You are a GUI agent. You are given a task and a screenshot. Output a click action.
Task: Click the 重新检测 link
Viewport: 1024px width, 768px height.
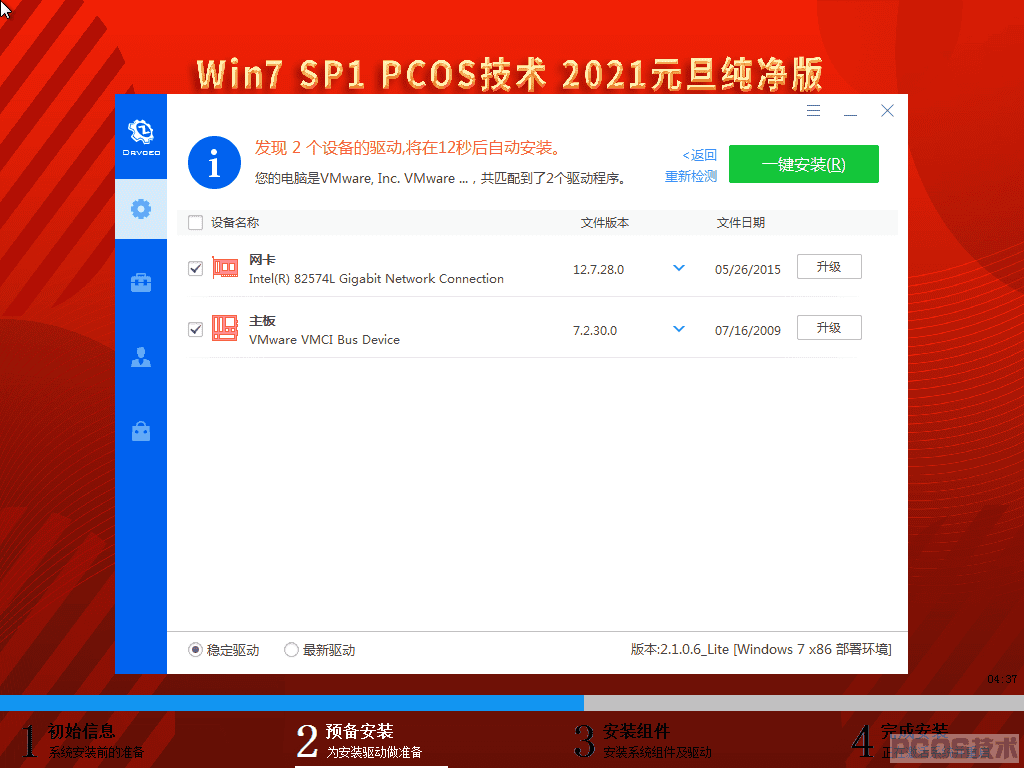click(x=691, y=176)
